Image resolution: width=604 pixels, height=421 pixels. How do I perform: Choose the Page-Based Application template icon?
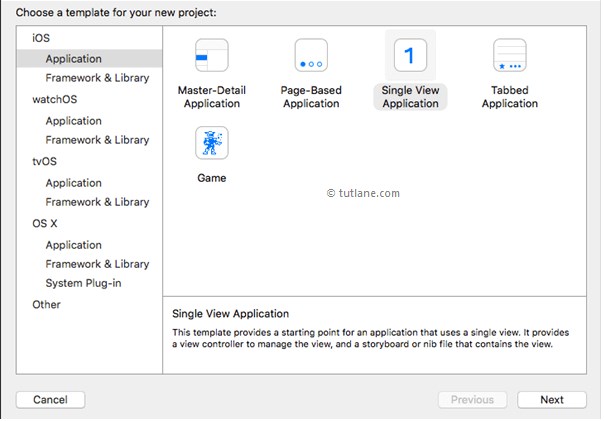[x=311, y=56]
